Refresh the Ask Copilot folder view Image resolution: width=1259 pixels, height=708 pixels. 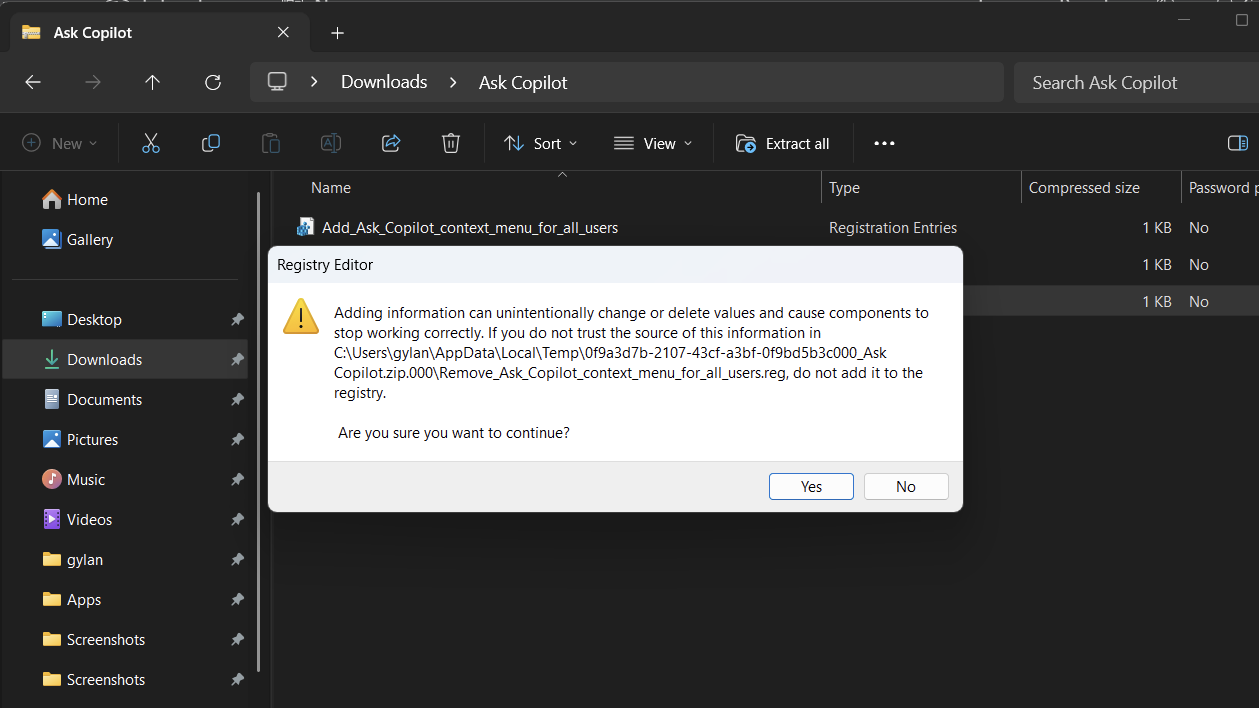tap(212, 83)
